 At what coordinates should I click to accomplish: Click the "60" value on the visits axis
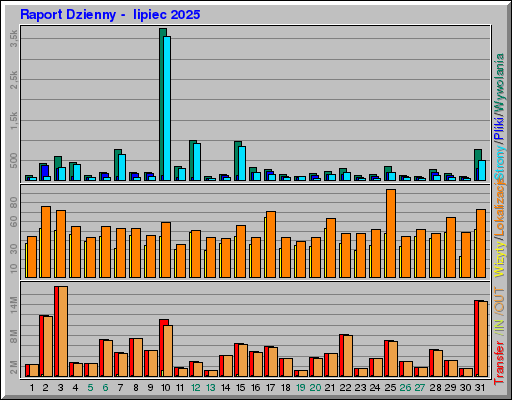(x=14, y=222)
